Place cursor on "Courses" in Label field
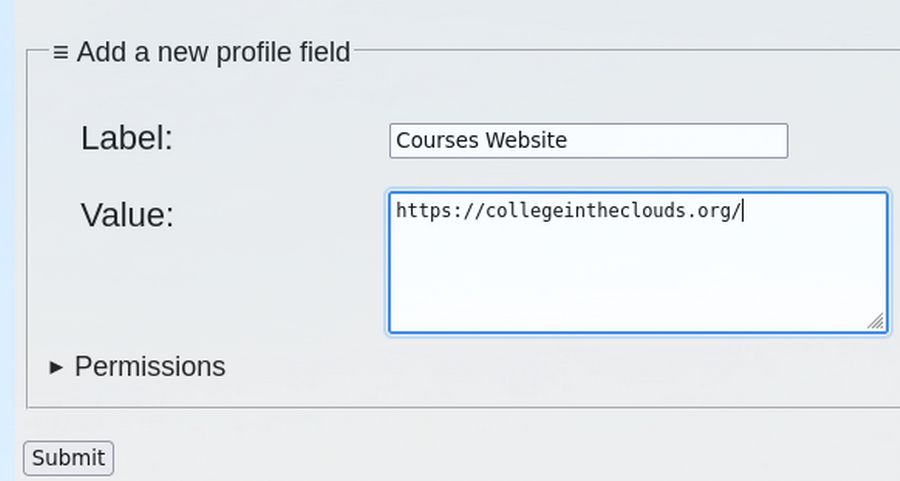This screenshot has width=900, height=481. pos(437,141)
